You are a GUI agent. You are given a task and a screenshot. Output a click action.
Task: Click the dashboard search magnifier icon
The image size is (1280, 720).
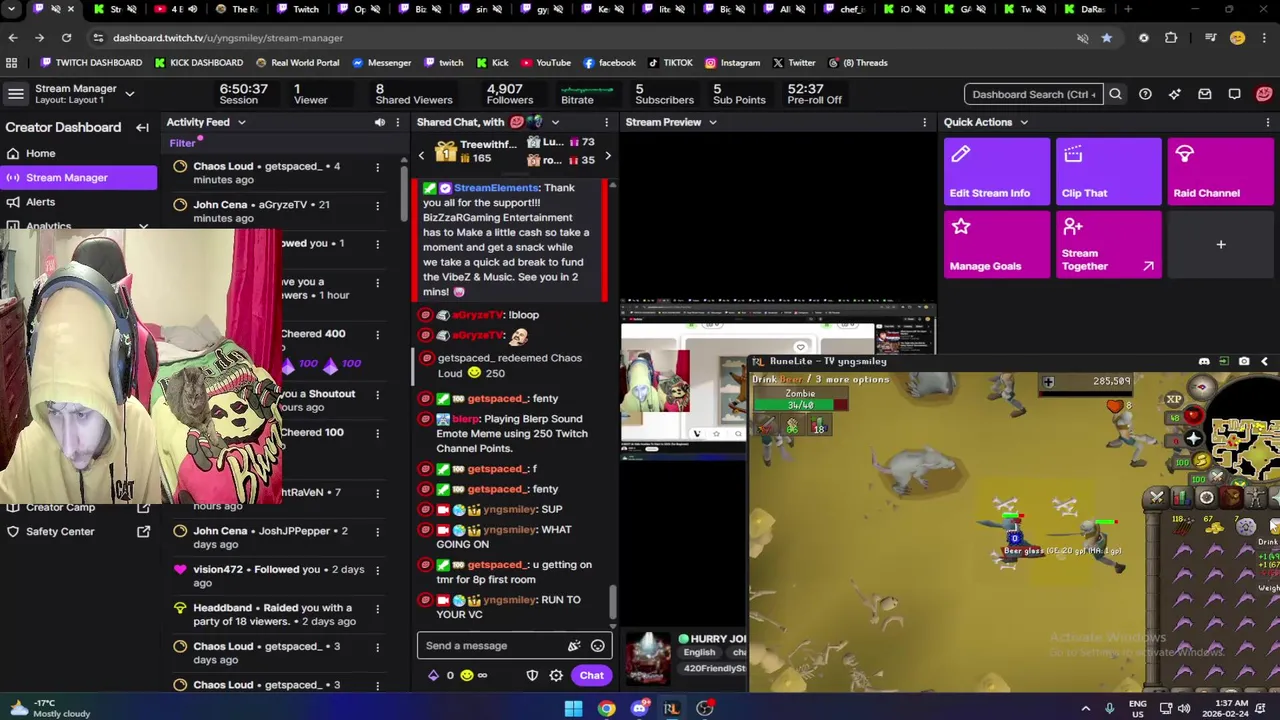pos(1115,94)
